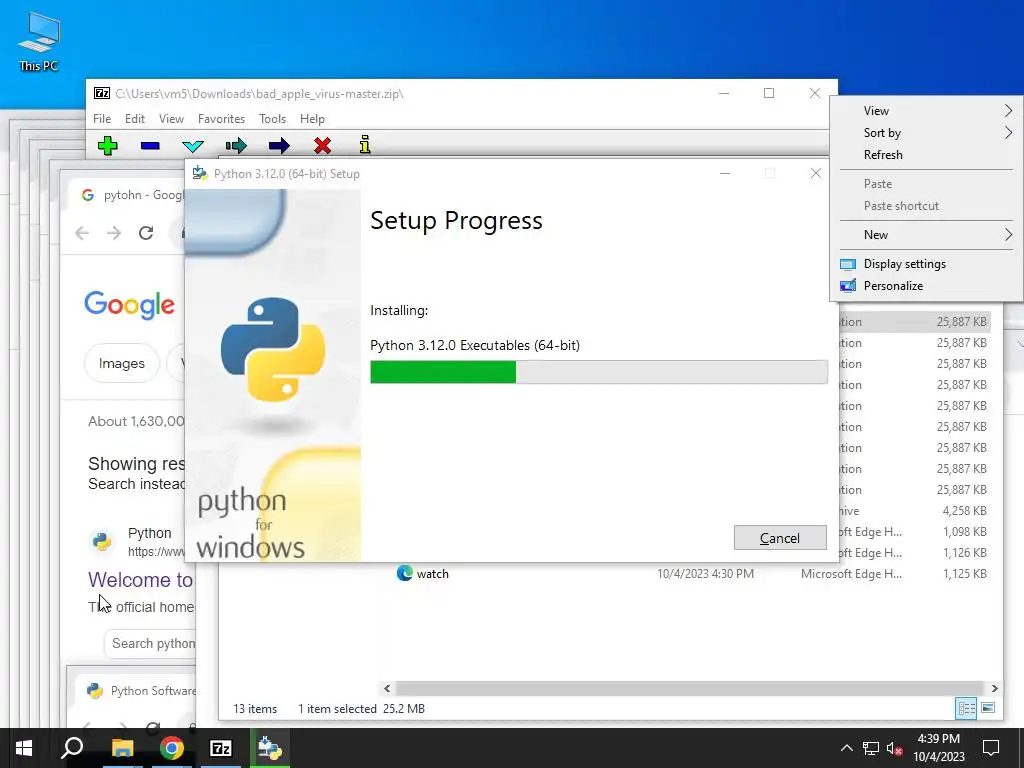Viewport: 1024px width, 768px height.
Task: Click the Python setup progress bar
Action: tap(599, 372)
